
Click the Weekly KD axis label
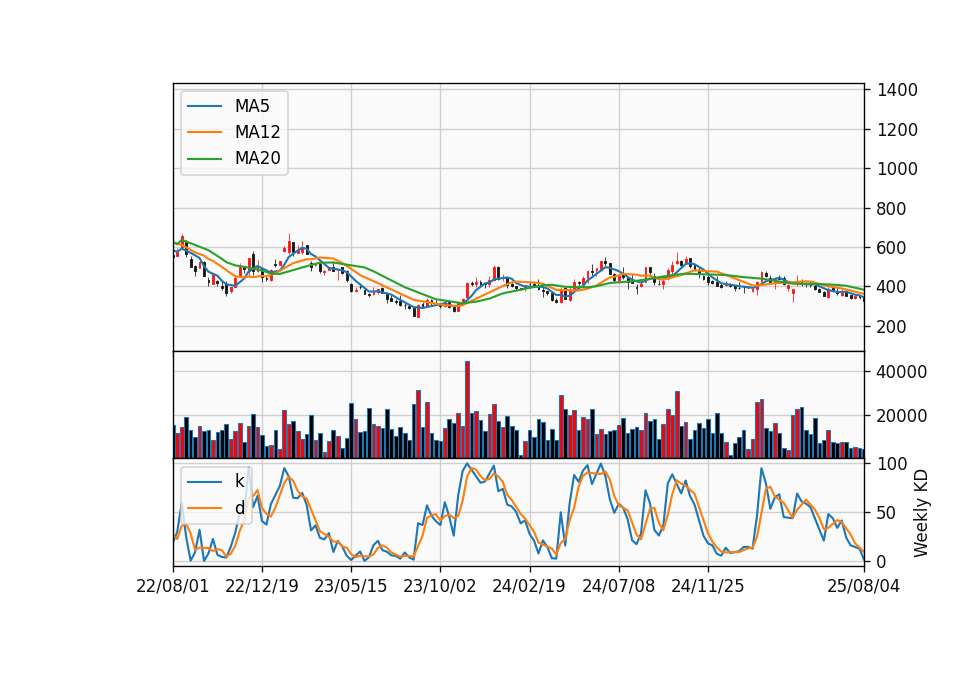tap(920, 513)
